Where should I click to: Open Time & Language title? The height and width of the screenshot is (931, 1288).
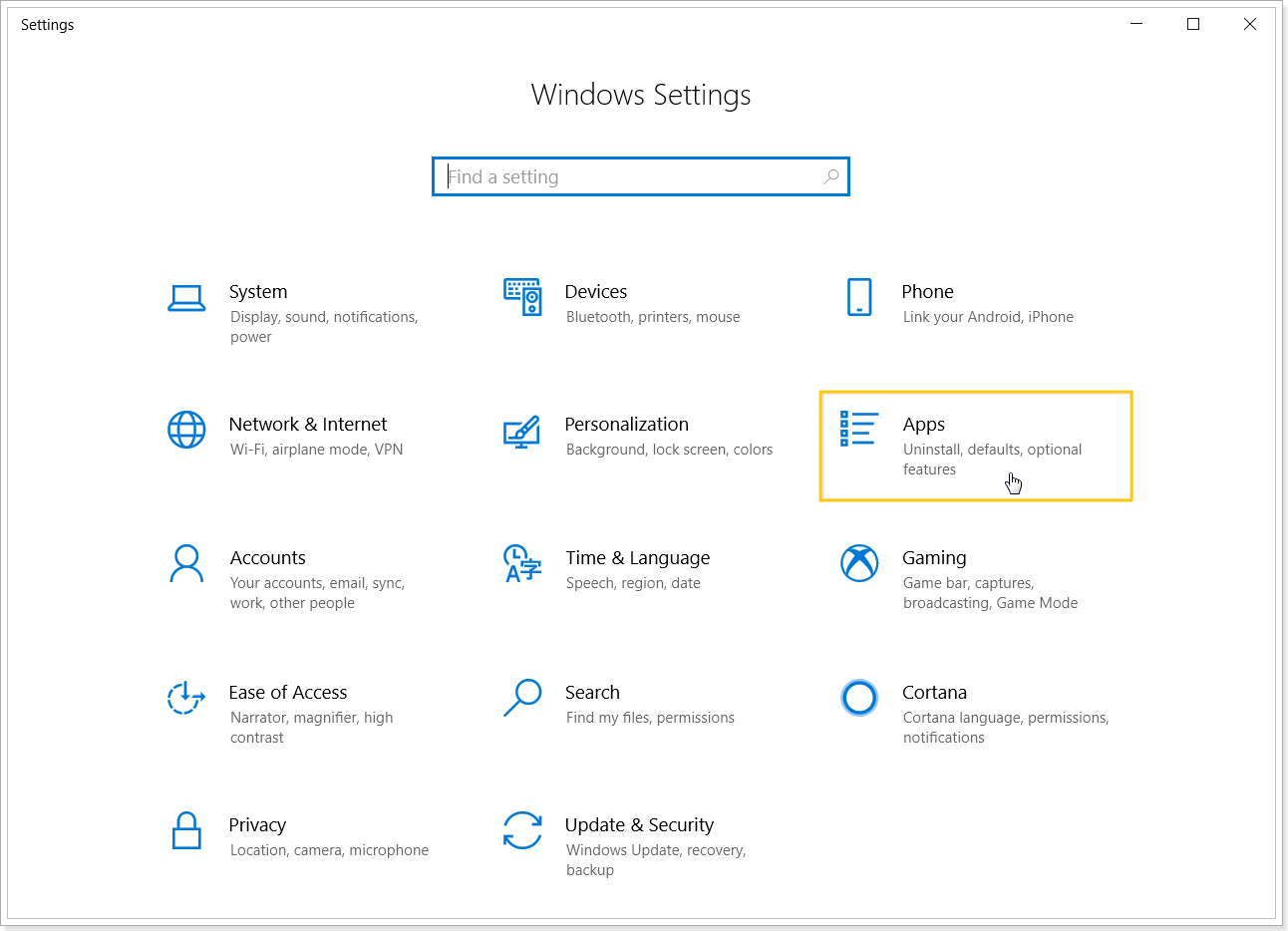tap(638, 557)
